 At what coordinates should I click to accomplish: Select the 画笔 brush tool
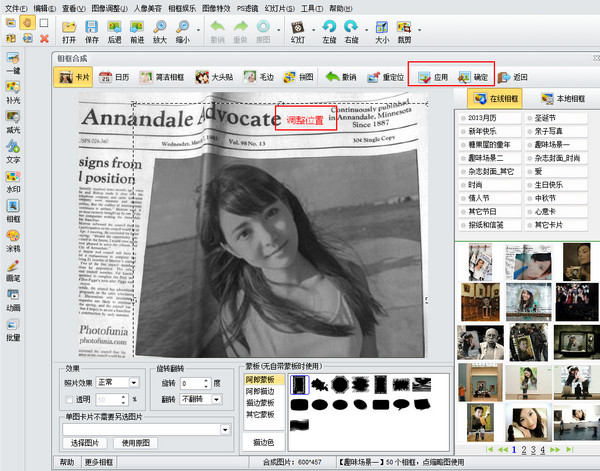tap(13, 271)
